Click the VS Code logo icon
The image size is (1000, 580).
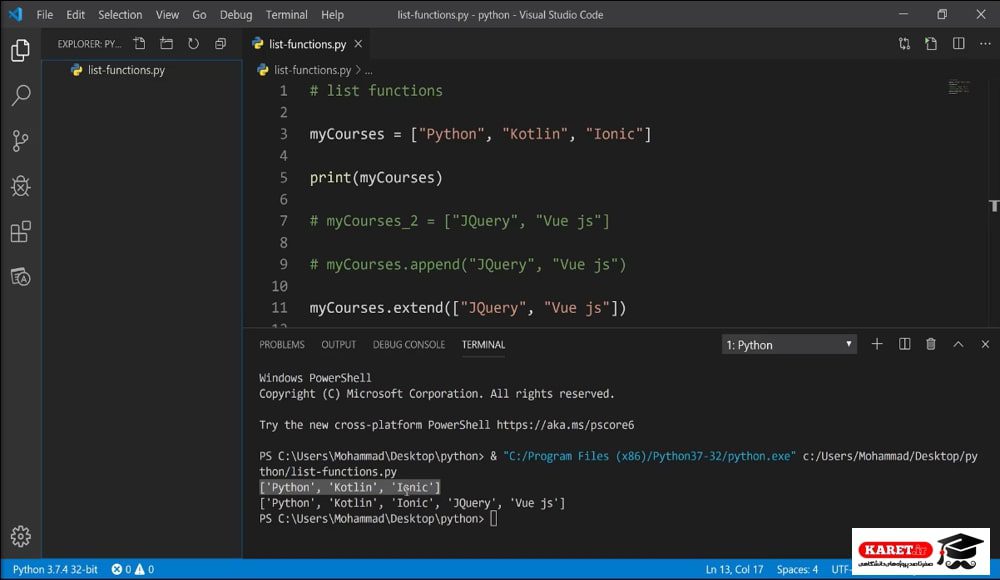[15, 14]
